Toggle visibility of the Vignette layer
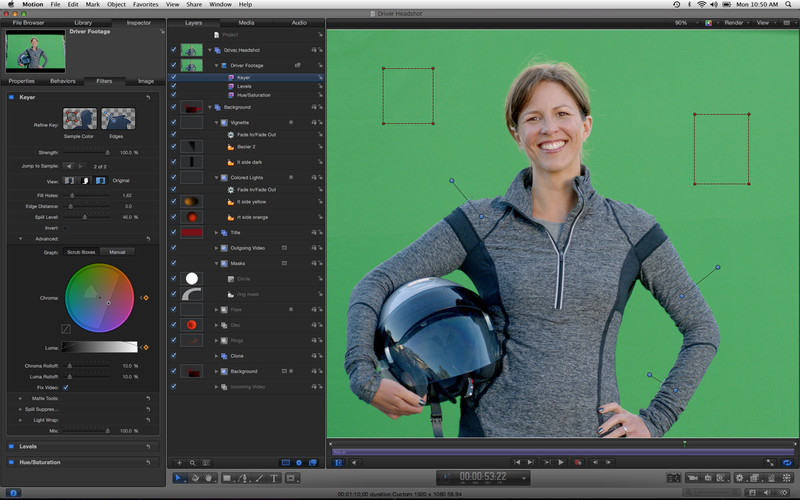Screen dimensions: 800x500 (174, 122)
